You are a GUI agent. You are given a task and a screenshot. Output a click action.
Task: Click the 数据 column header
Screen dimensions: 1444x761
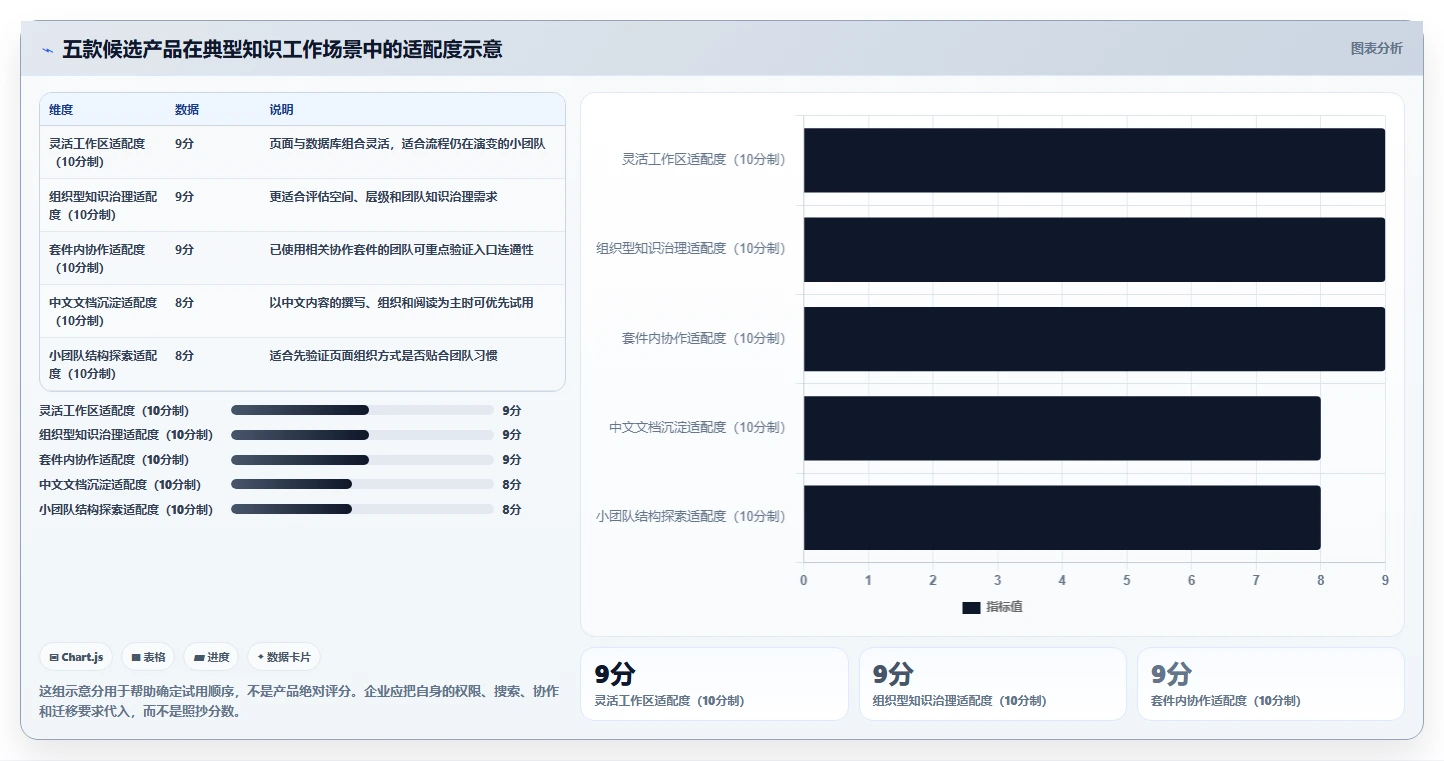(x=187, y=110)
